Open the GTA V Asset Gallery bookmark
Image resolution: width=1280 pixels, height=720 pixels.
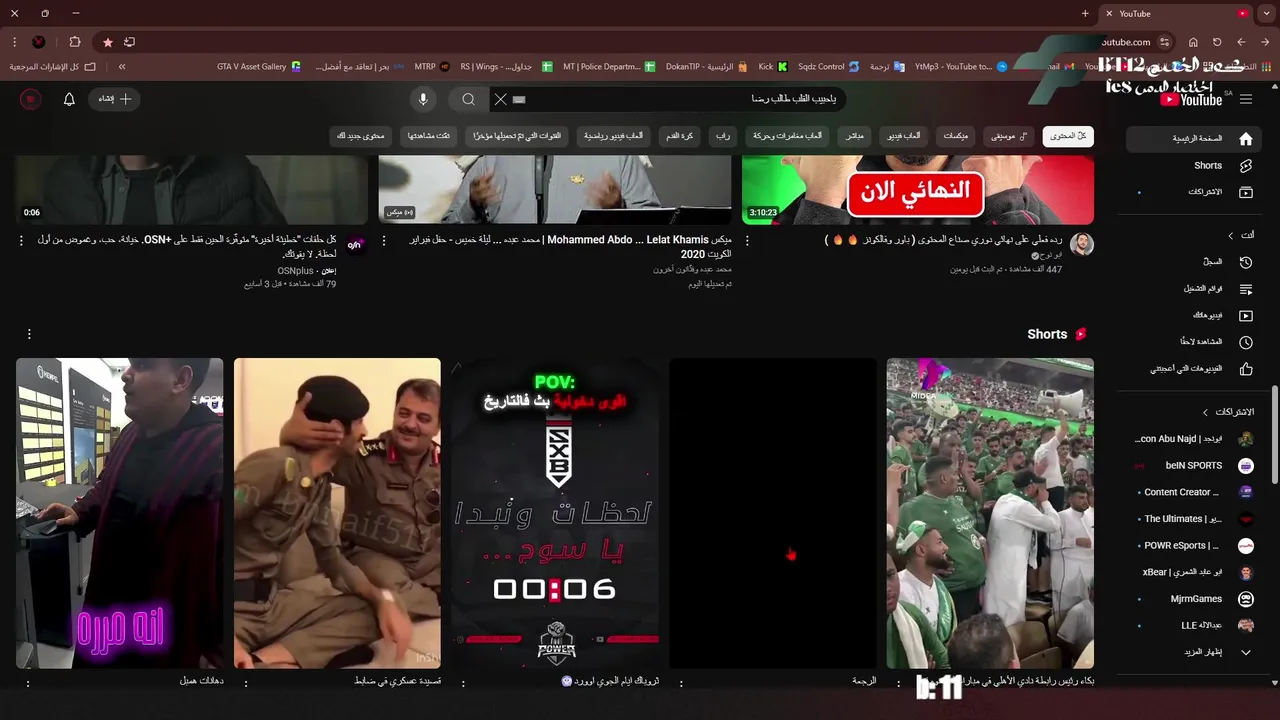pos(259,67)
